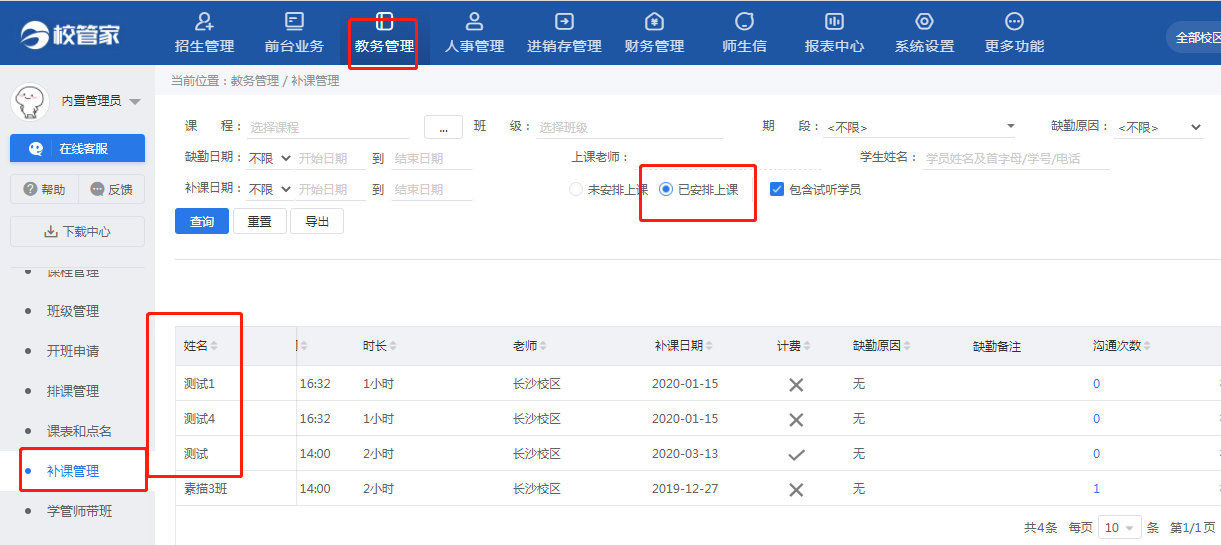Open the 全部校区 campus selector

1195,37
